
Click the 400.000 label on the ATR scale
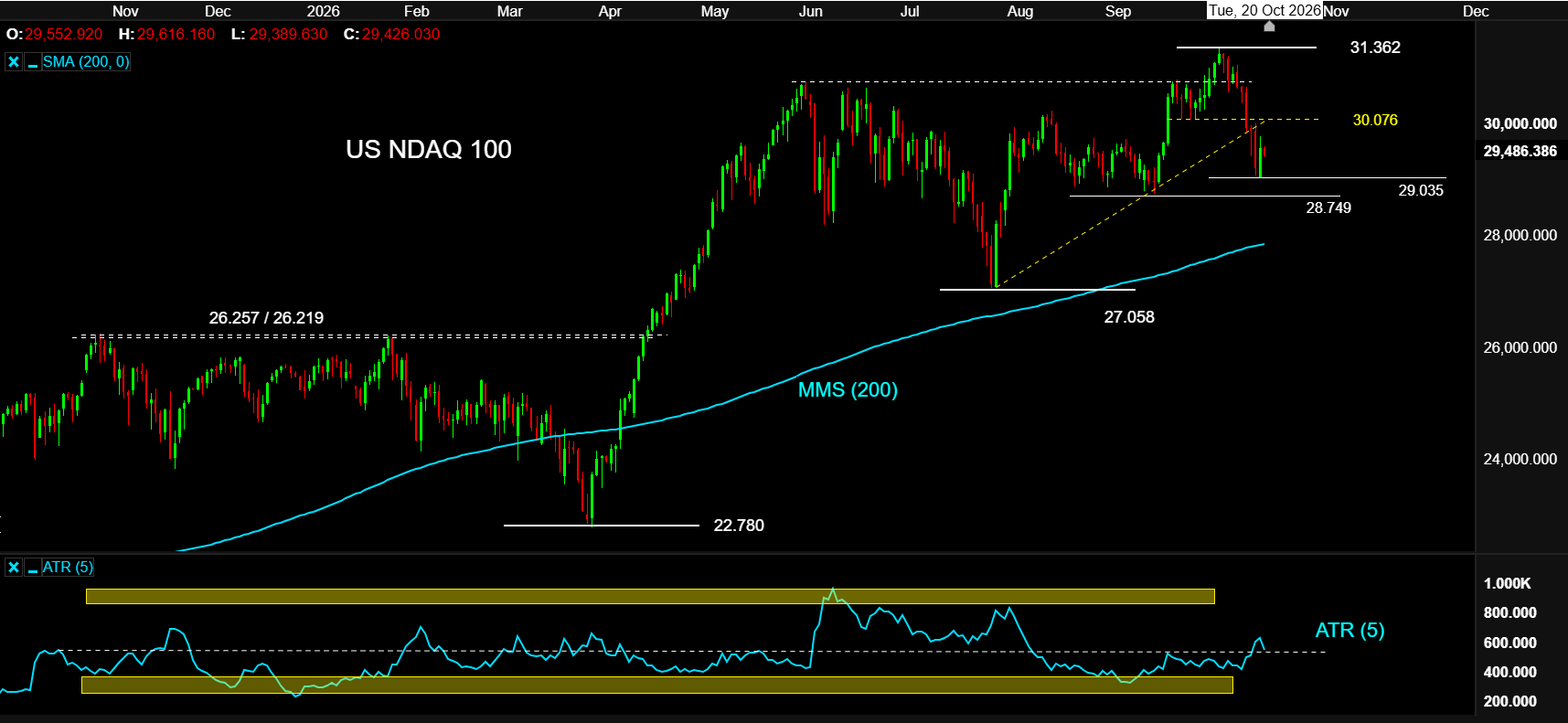pos(1510,673)
